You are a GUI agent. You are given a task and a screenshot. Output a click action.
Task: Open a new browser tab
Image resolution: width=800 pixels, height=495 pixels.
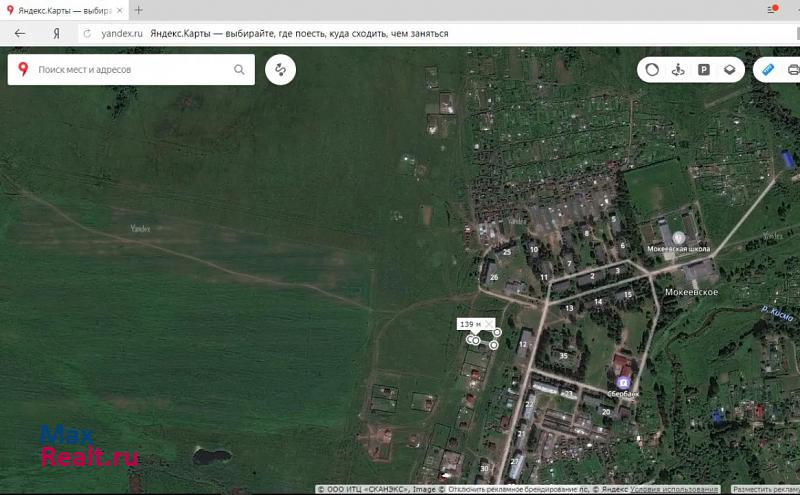point(139,9)
